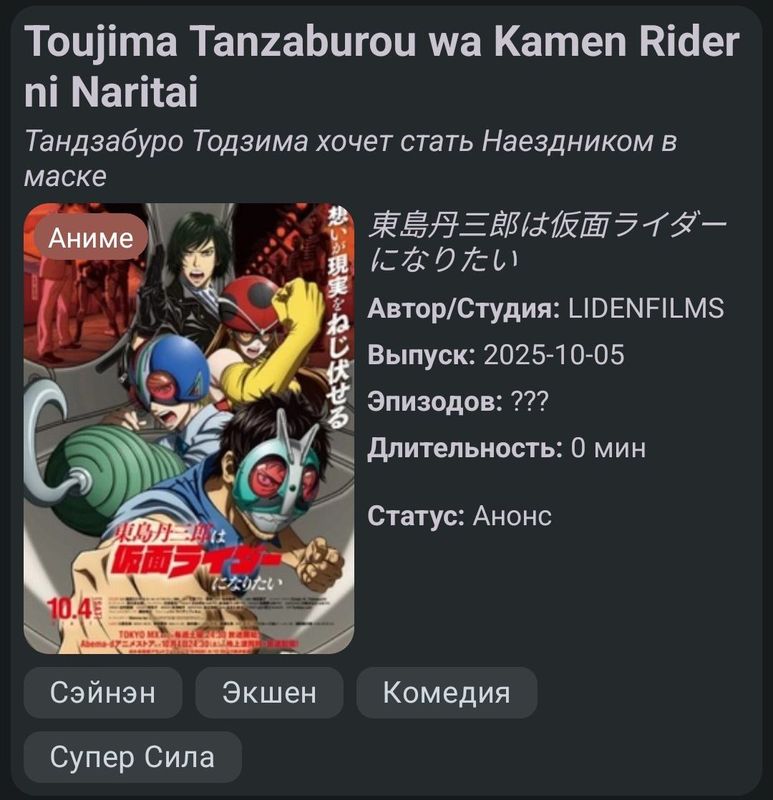Image resolution: width=773 pixels, height=800 pixels.
Task: Select the Выпуск label
Action: 421,356
